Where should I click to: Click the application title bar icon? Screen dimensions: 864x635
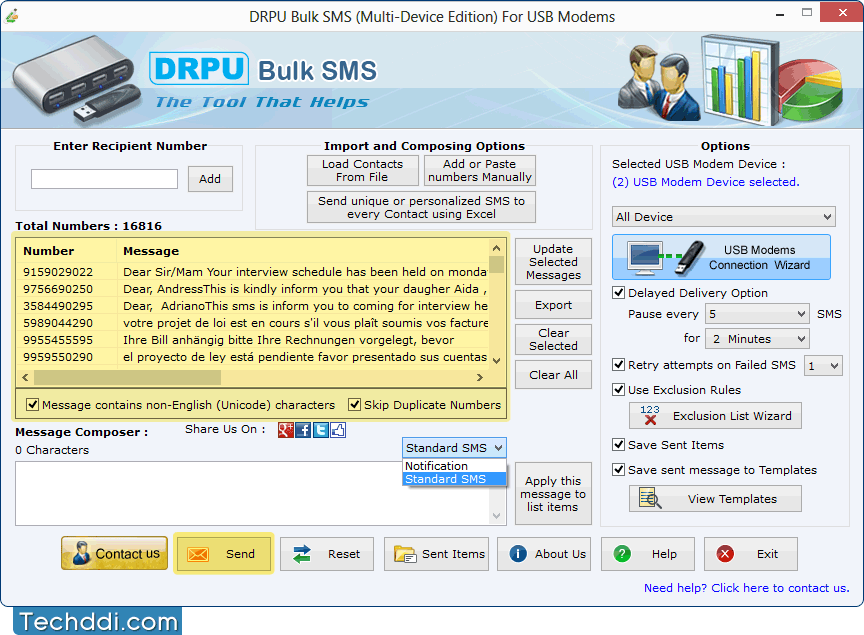[12, 15]
